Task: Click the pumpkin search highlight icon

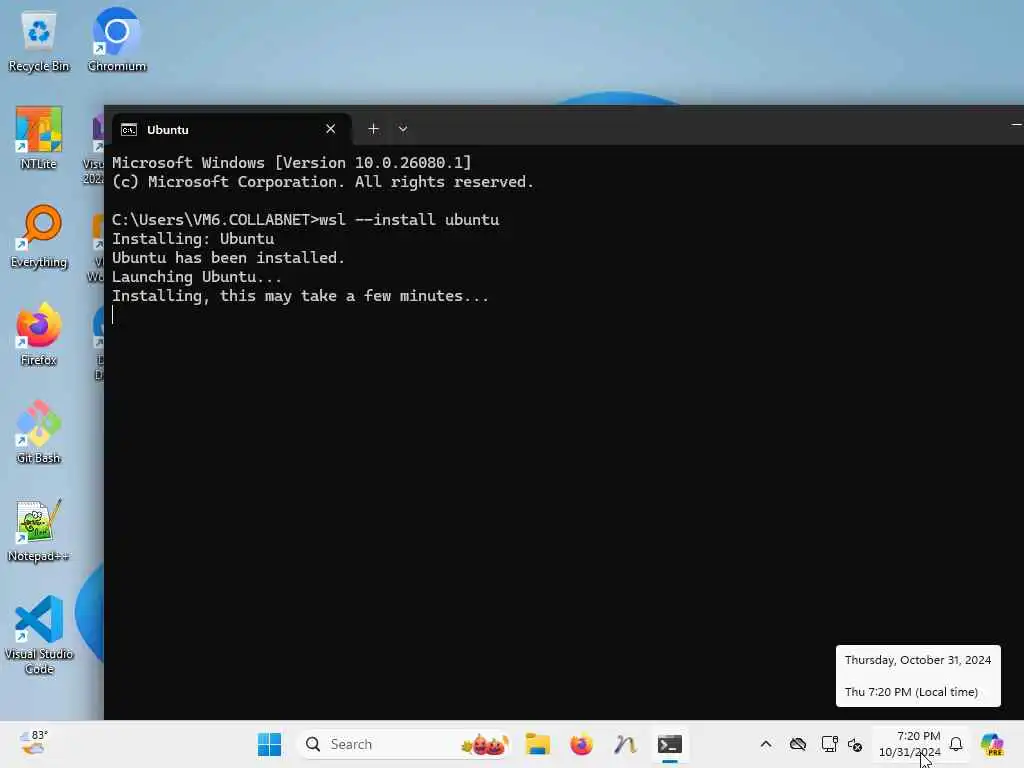Action: (485, 744)
